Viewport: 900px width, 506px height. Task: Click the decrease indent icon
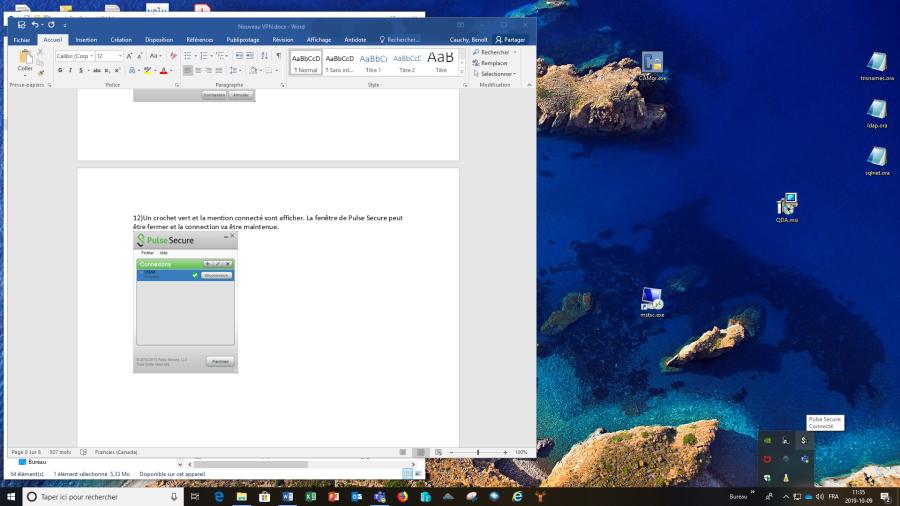coord(239,56)
